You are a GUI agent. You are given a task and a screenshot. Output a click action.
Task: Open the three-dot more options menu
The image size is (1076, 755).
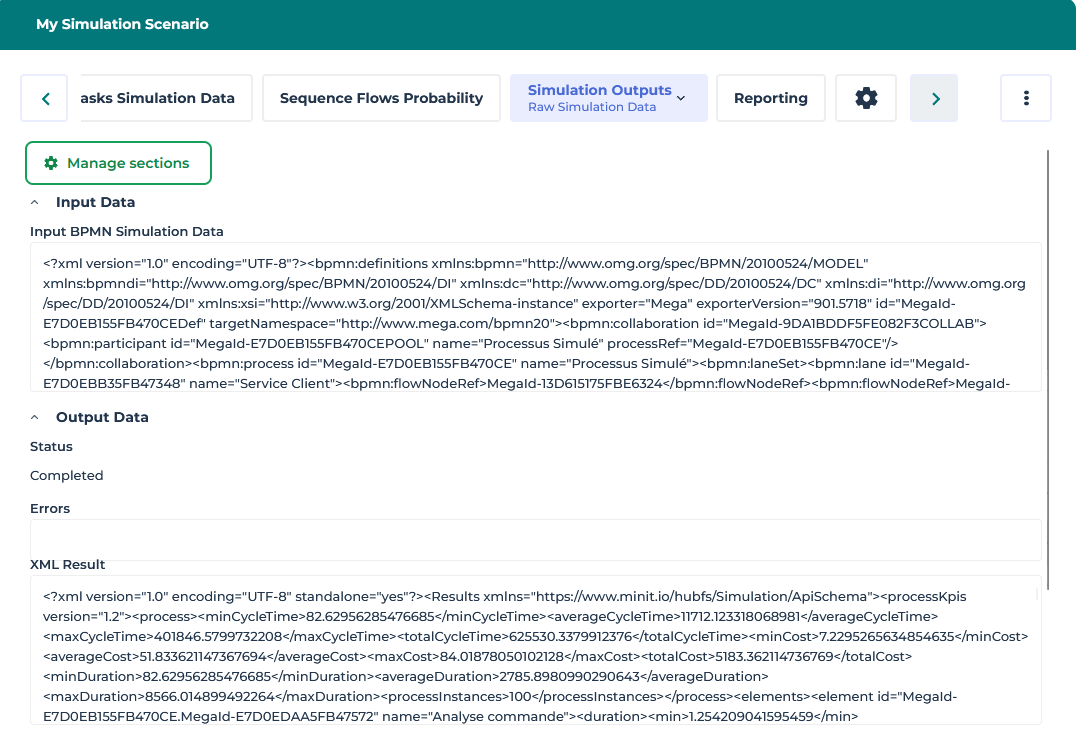[1025, 98]
